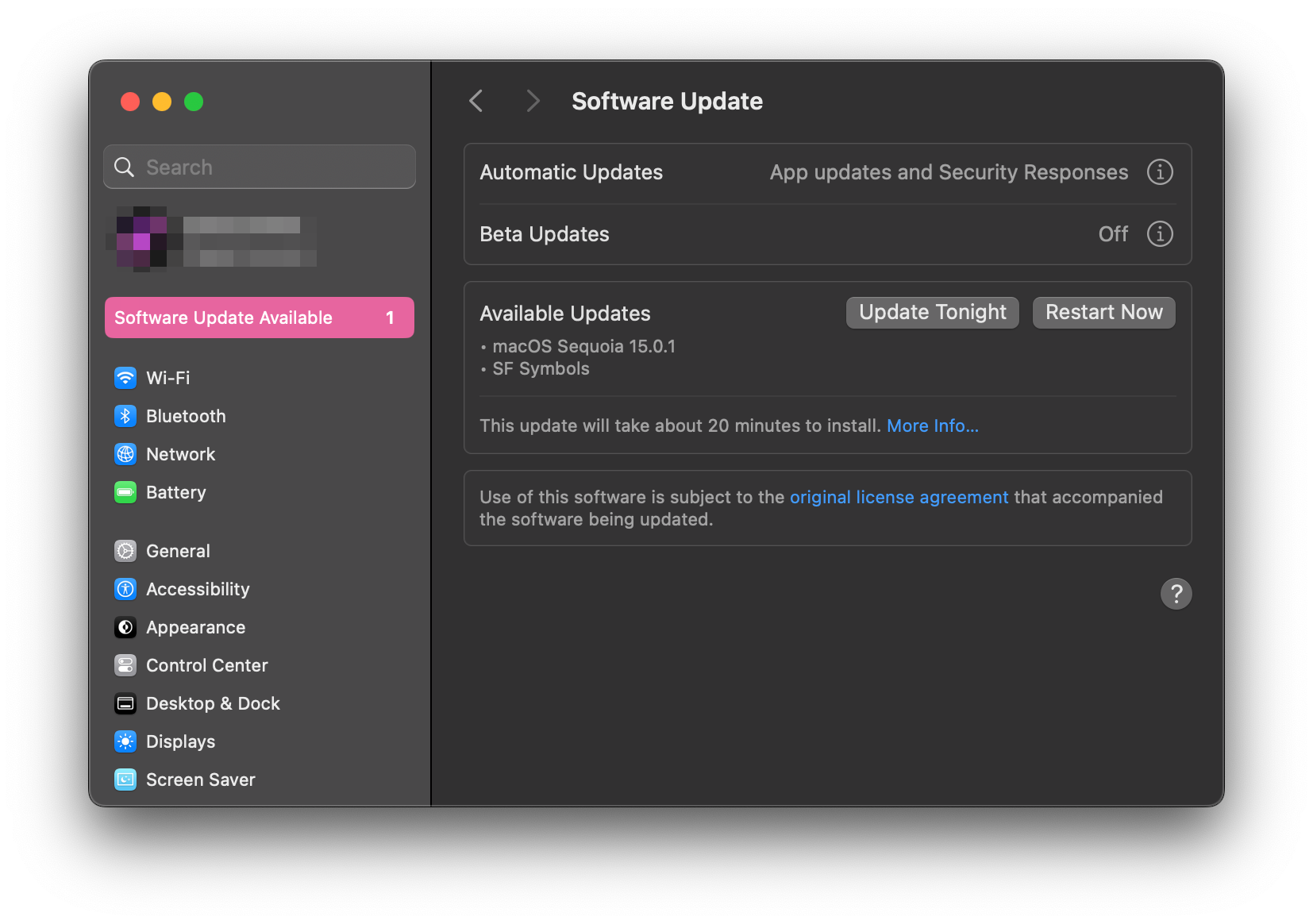Go back with the left chevron

click(x=476, y=101)
